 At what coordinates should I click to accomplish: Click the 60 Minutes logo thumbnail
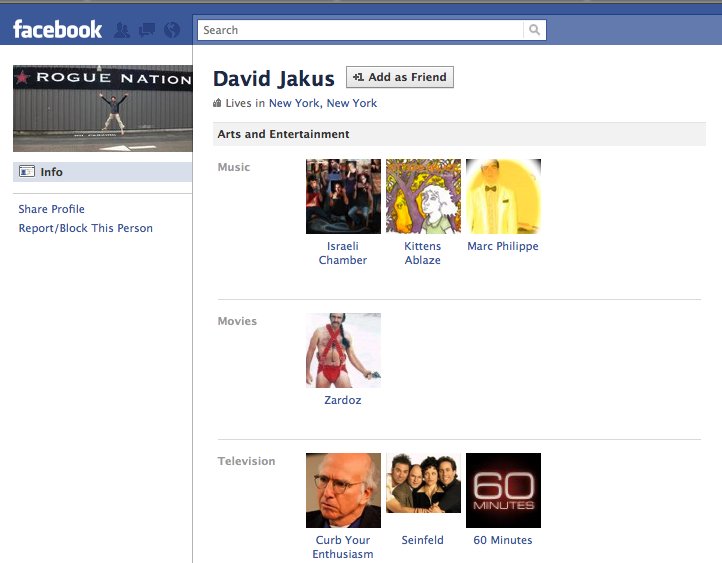coord(503,490)
